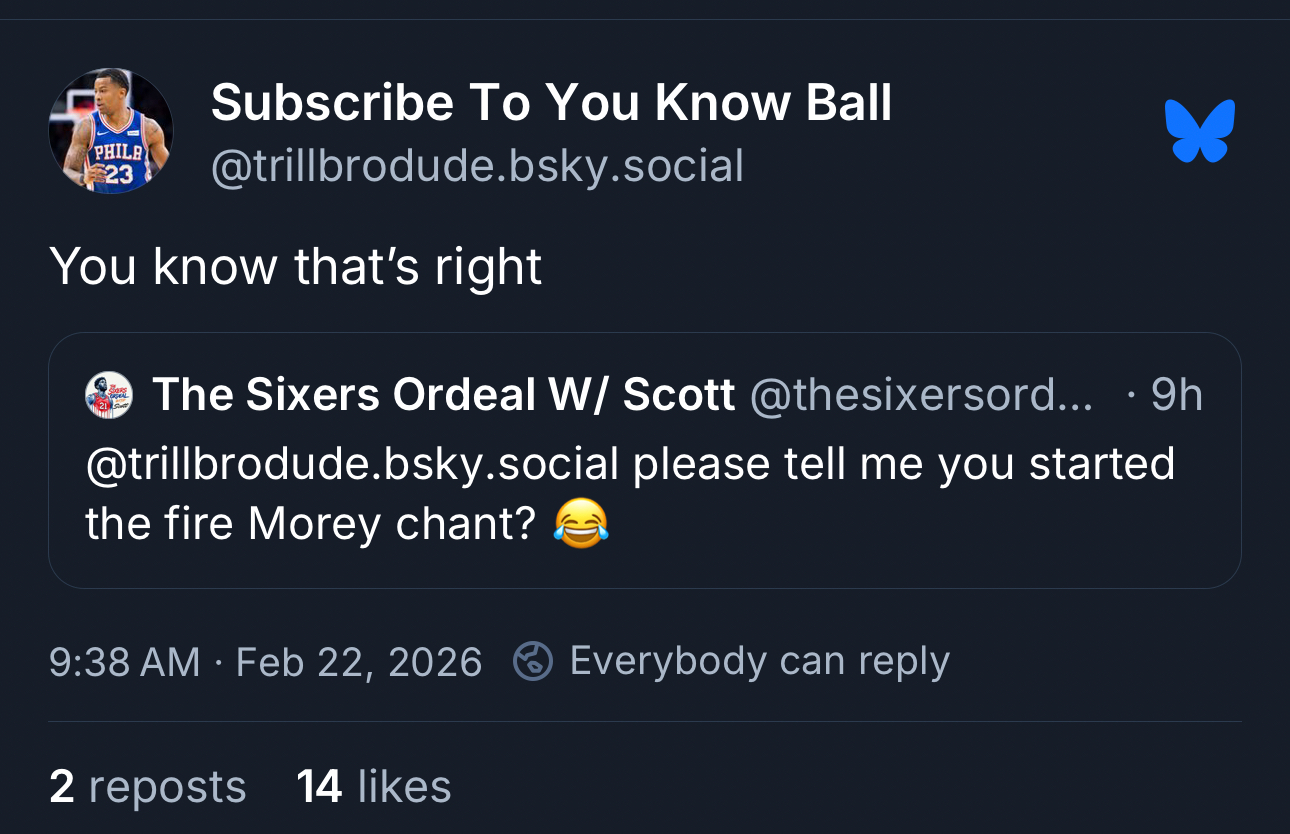Click the Feb 22, 2026 date

coord(359,662)
